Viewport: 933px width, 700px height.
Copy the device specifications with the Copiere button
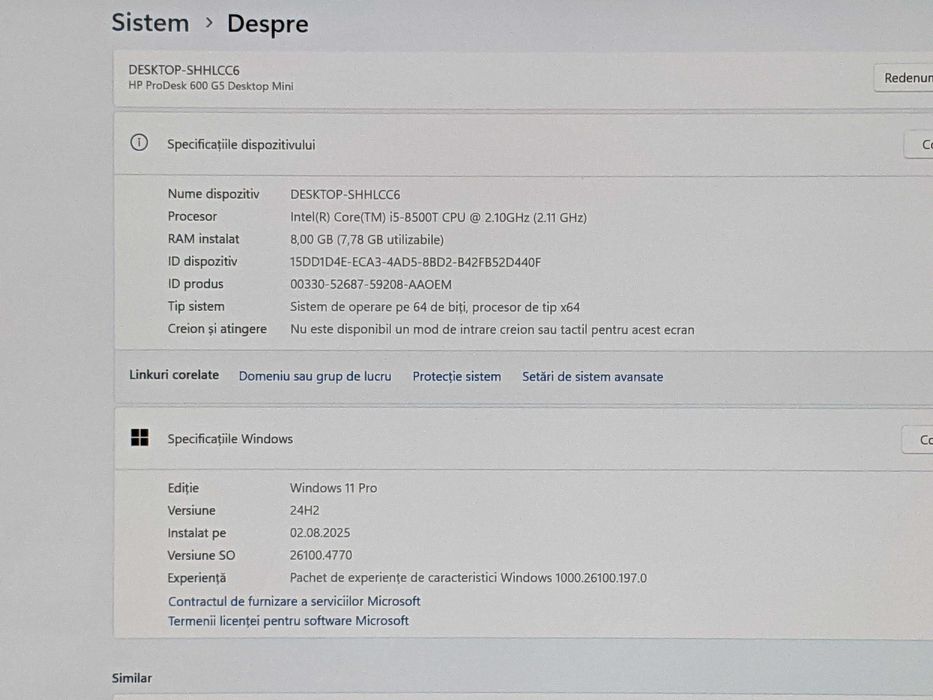918,145
